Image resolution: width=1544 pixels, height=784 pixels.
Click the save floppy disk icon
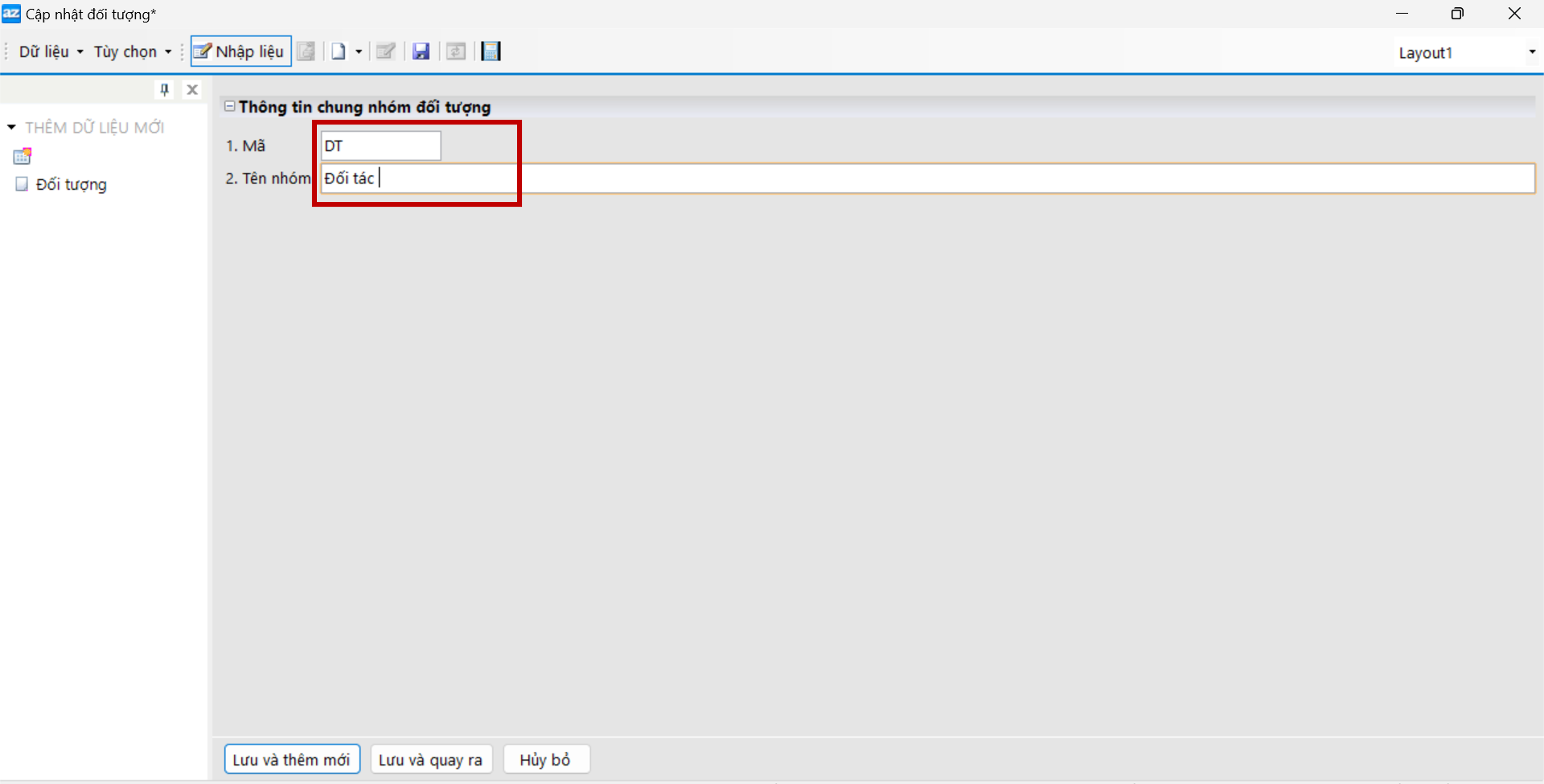[421, 52]
